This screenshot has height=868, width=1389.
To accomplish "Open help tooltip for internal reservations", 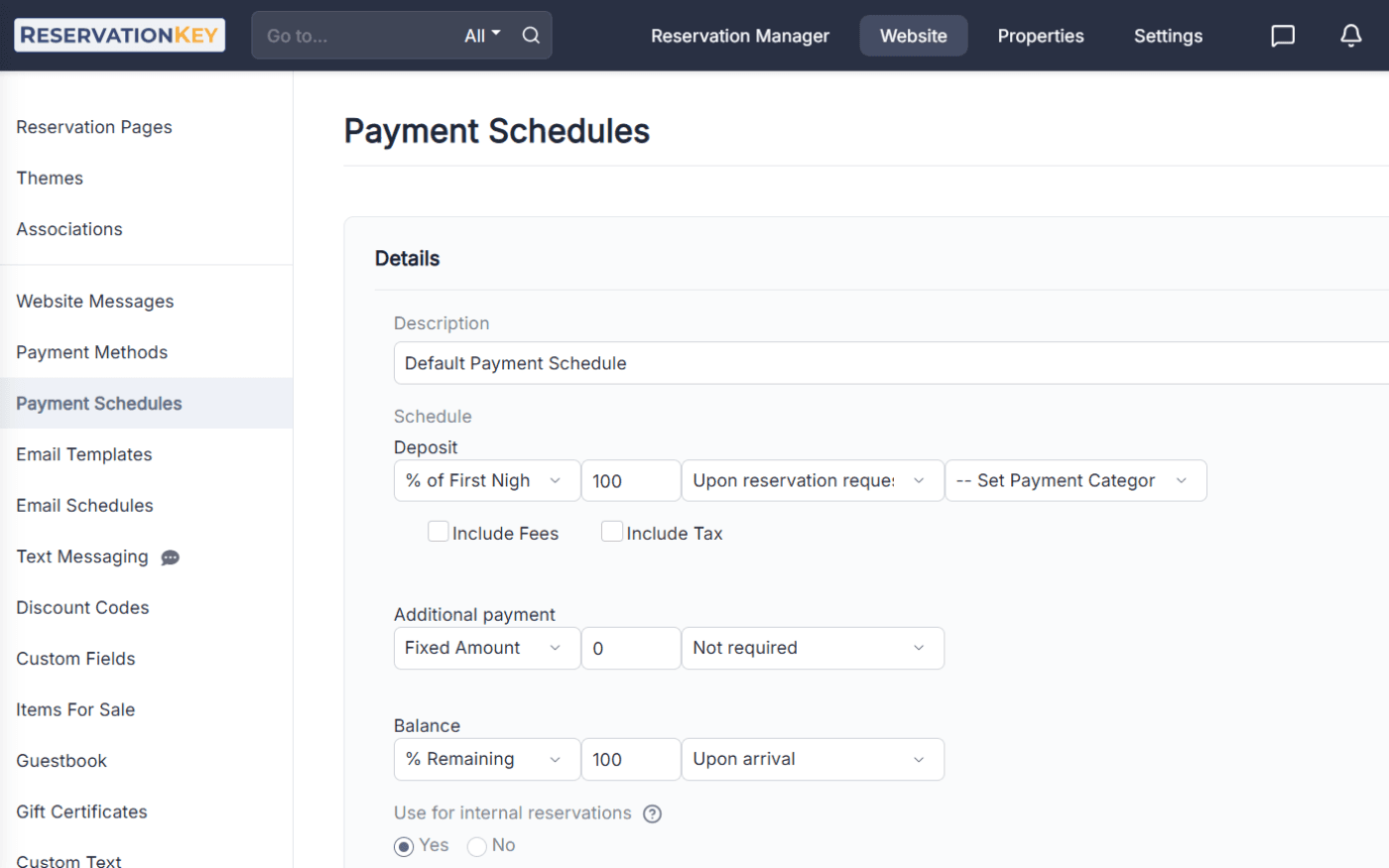I will (652, 813).
